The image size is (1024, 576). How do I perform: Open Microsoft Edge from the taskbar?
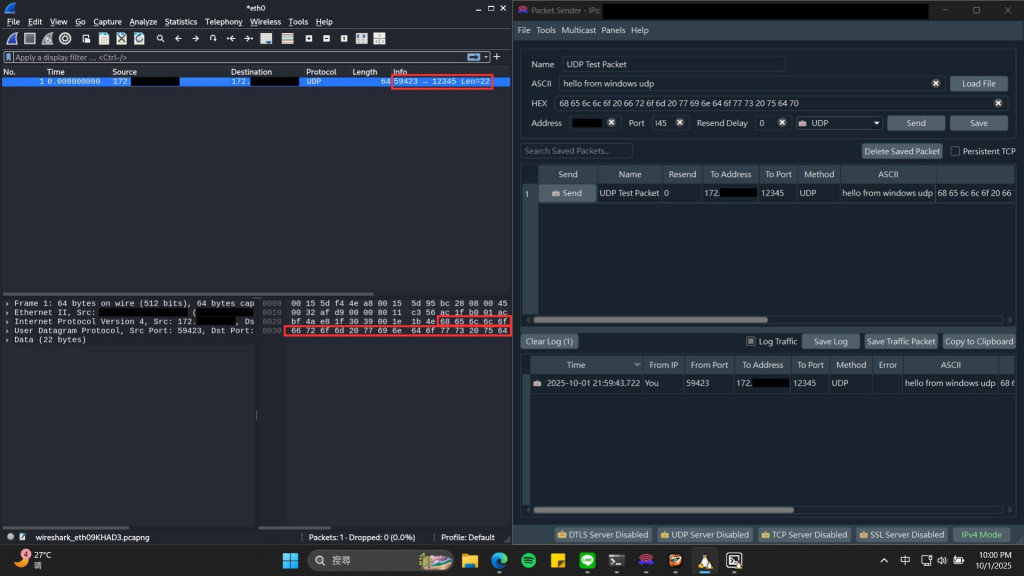coord(500,560)
